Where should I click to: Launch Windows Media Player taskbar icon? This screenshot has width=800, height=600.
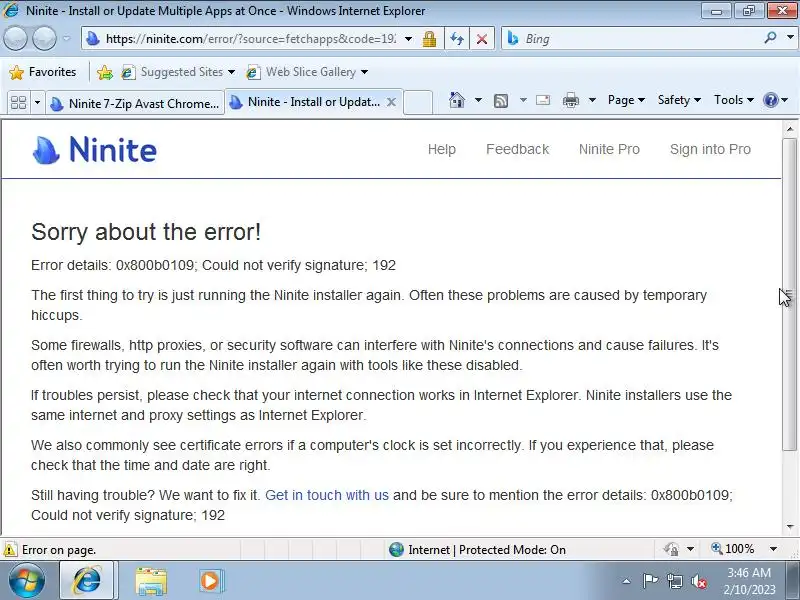(210, 581)
